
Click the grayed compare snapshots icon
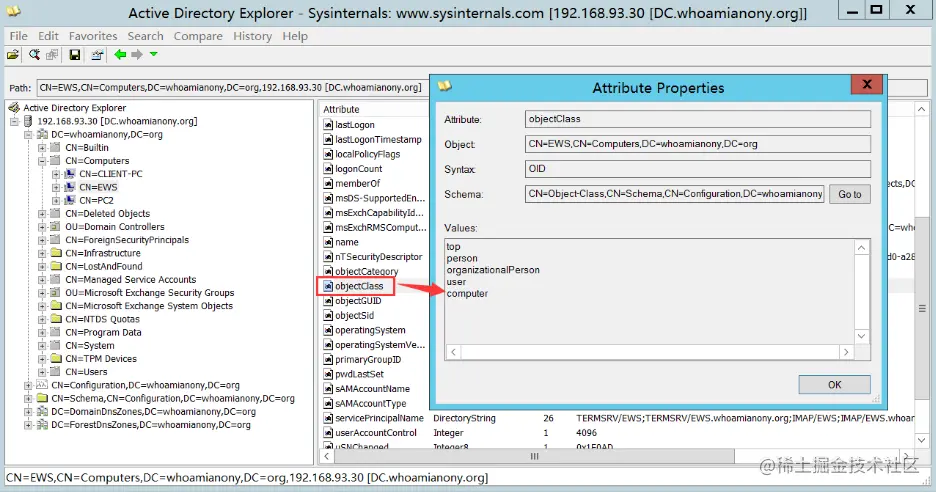click(53, 55)
